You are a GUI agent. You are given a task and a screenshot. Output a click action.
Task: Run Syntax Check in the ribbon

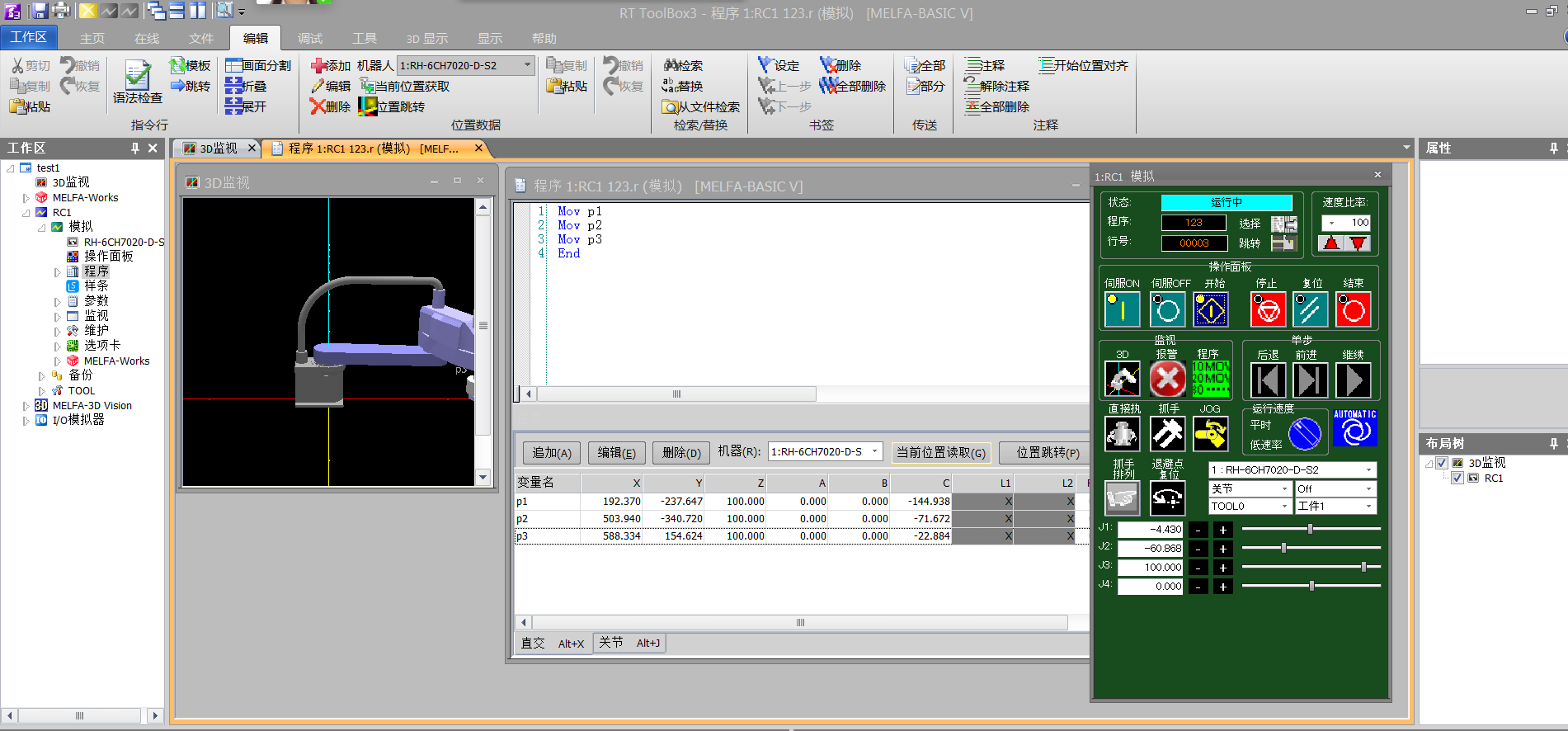138,83
